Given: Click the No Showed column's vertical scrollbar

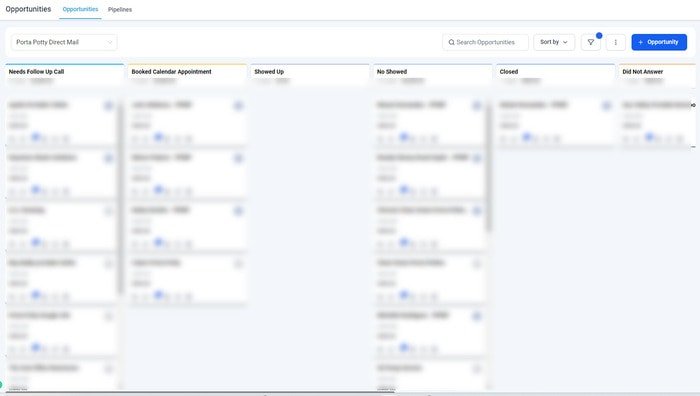Looking at the screenshot, I should point(489,167).
